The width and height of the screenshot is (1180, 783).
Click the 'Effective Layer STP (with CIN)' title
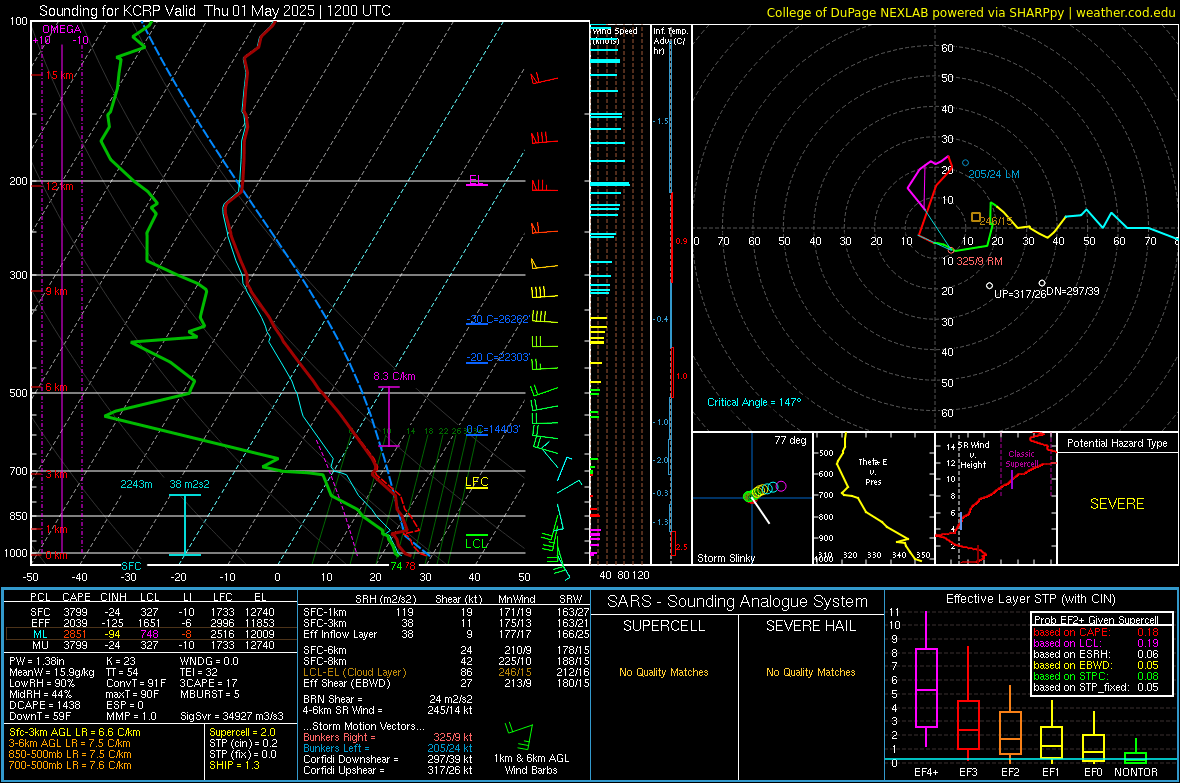click(1030, 599)
